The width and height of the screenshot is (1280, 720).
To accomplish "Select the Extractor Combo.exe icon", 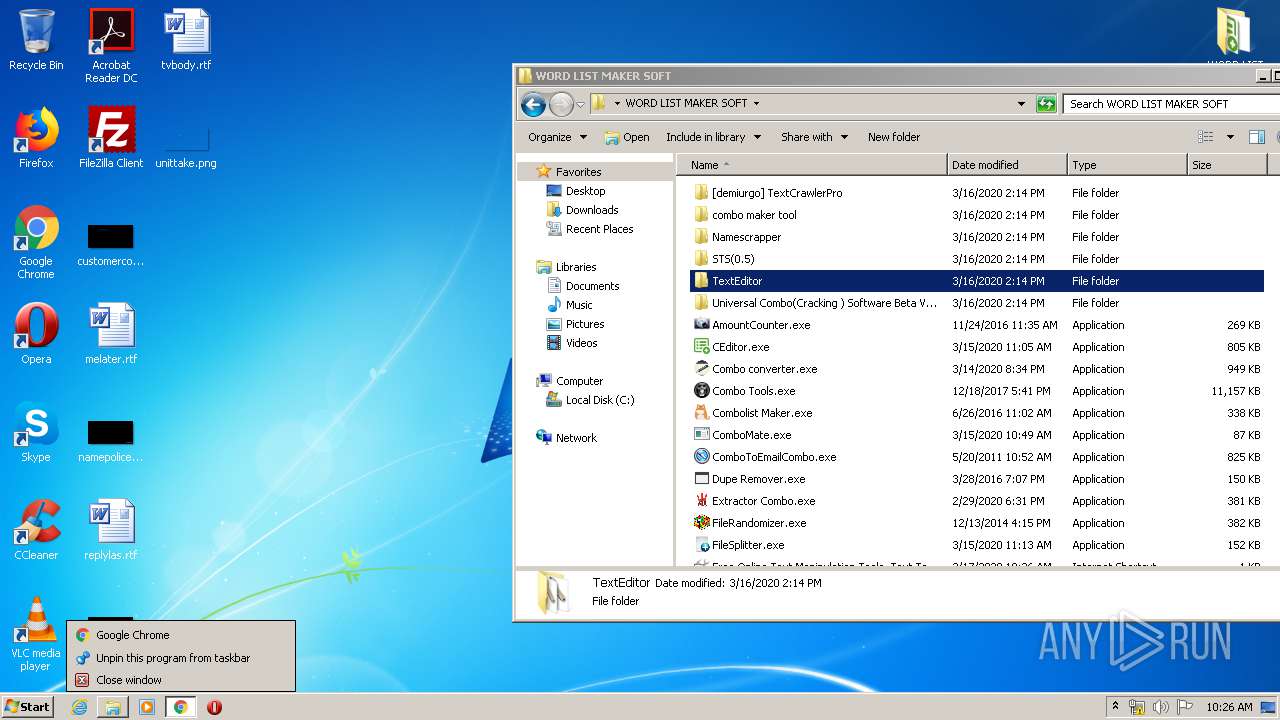I will 702,501.
